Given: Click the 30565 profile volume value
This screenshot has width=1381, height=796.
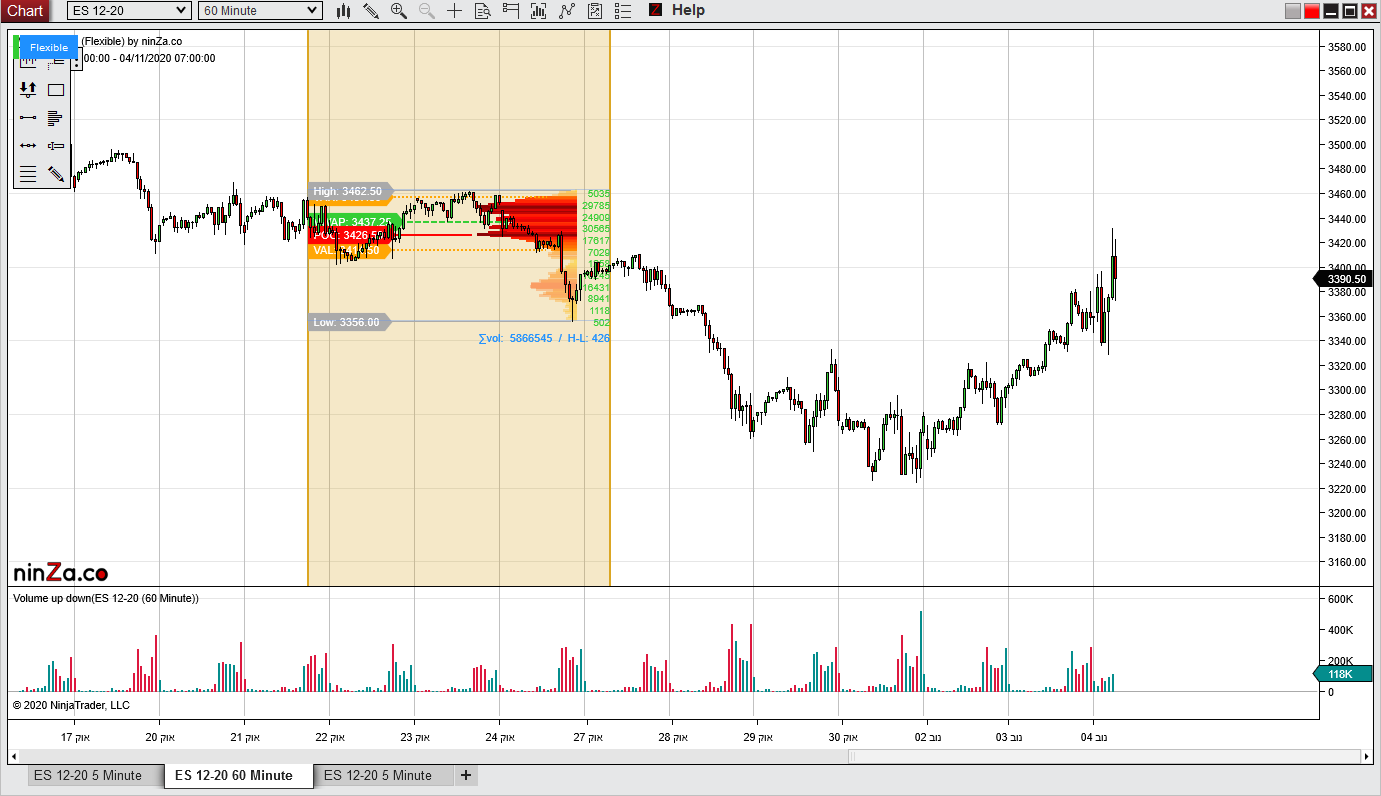Looking at the screenshot, I should point(596,229).
